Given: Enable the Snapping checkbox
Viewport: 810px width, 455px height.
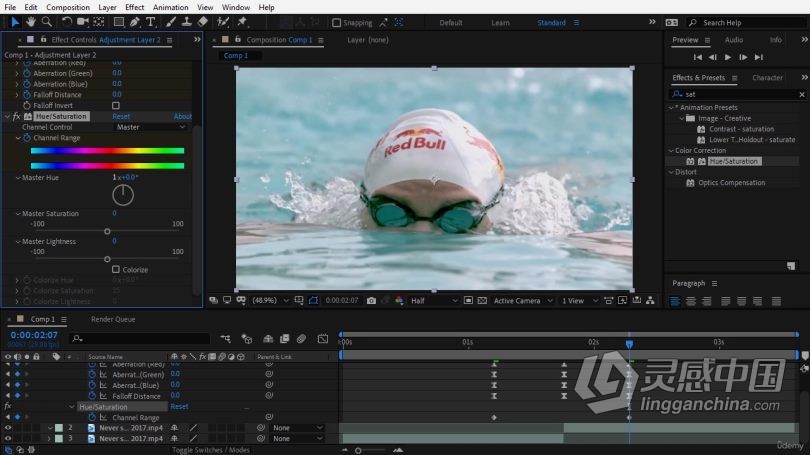Looking at the screenshot, I should 336,23.
